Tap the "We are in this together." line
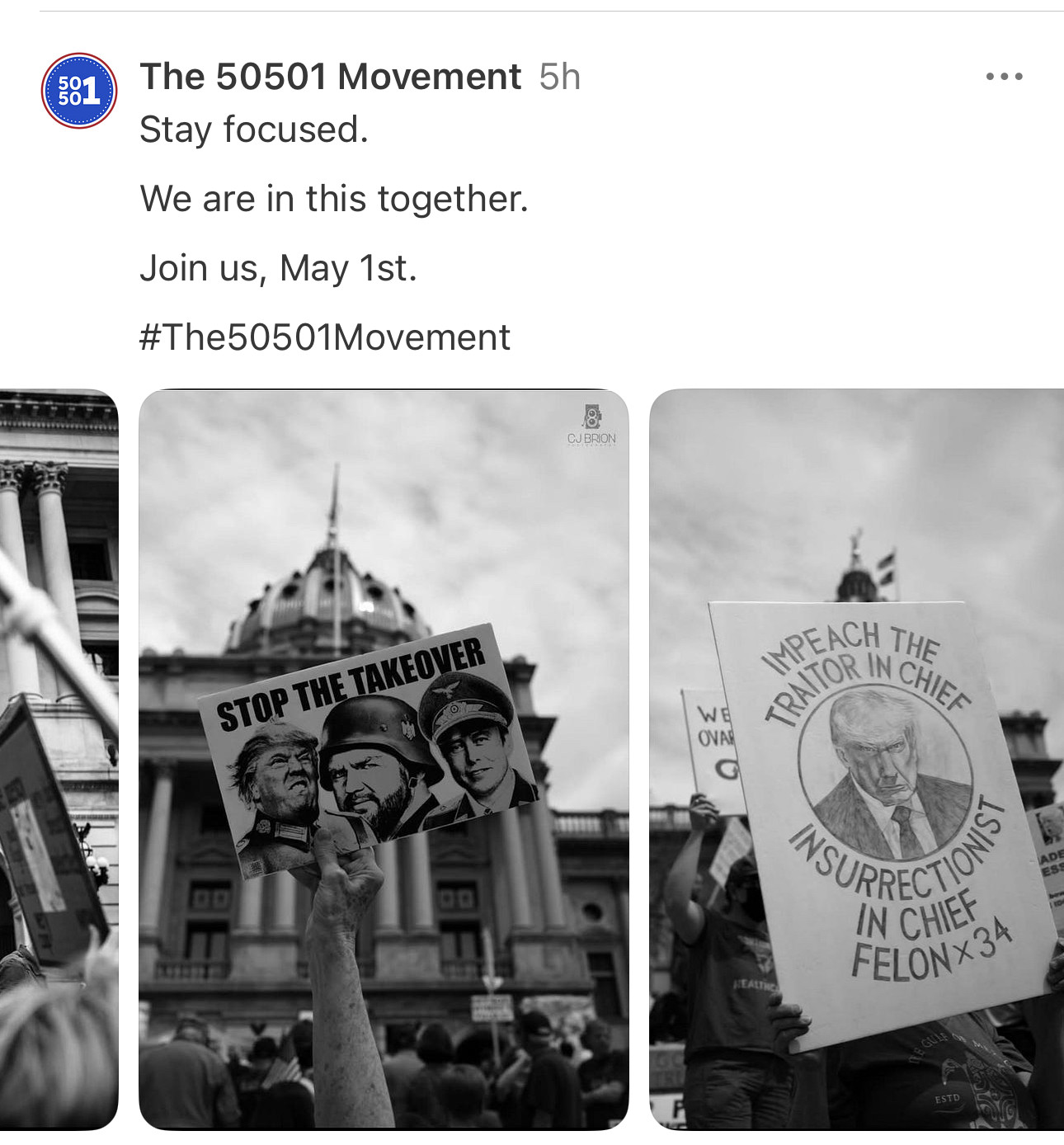Screen dimensions: 1064x1145 point(334,199)
